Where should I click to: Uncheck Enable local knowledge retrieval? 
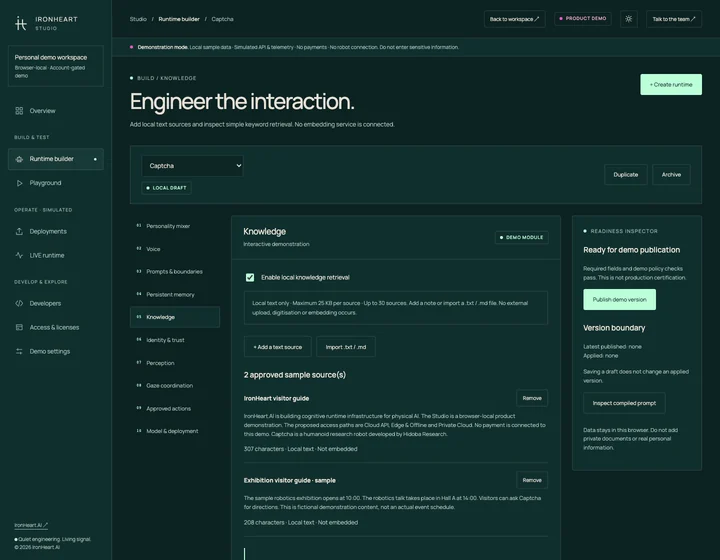(250, 277)
